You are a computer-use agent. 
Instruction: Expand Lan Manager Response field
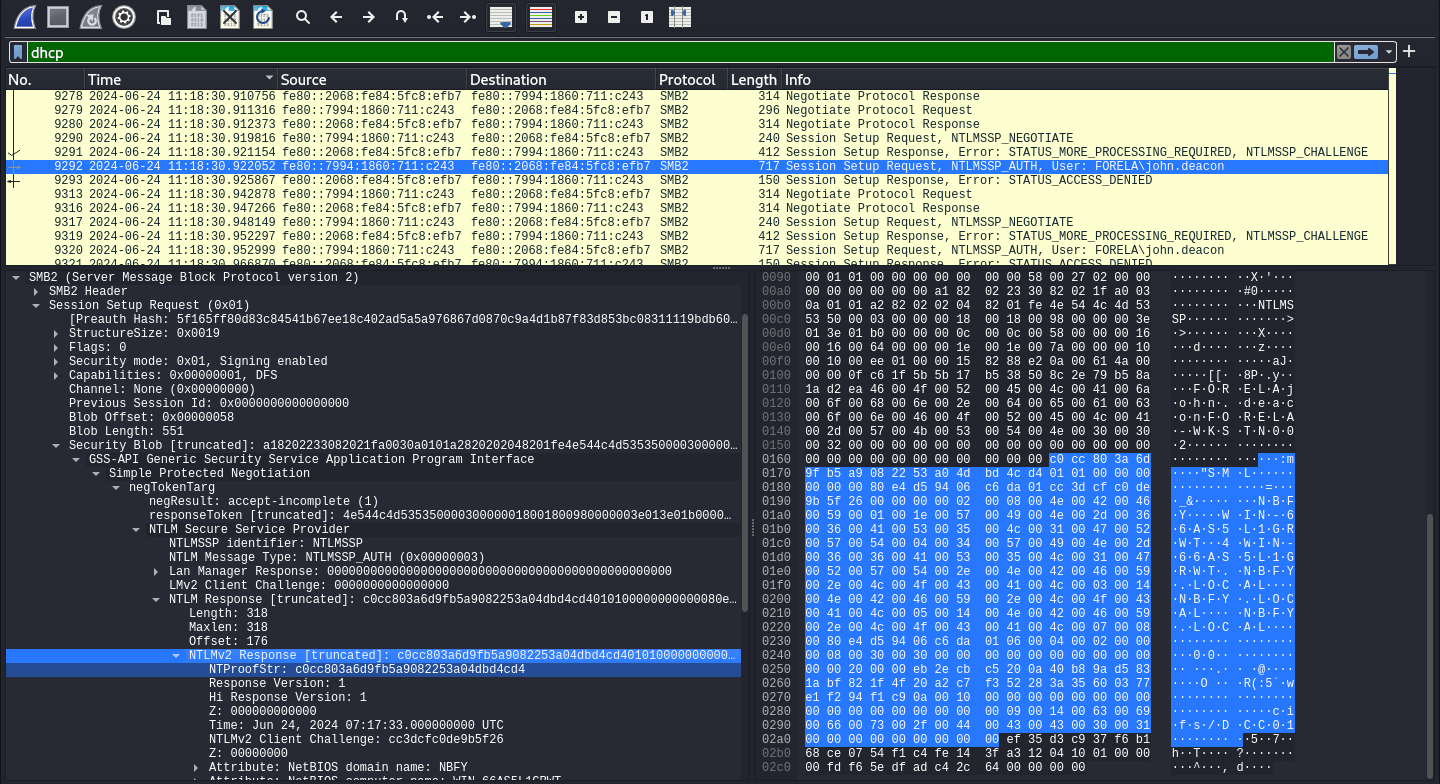click(157, 571)
